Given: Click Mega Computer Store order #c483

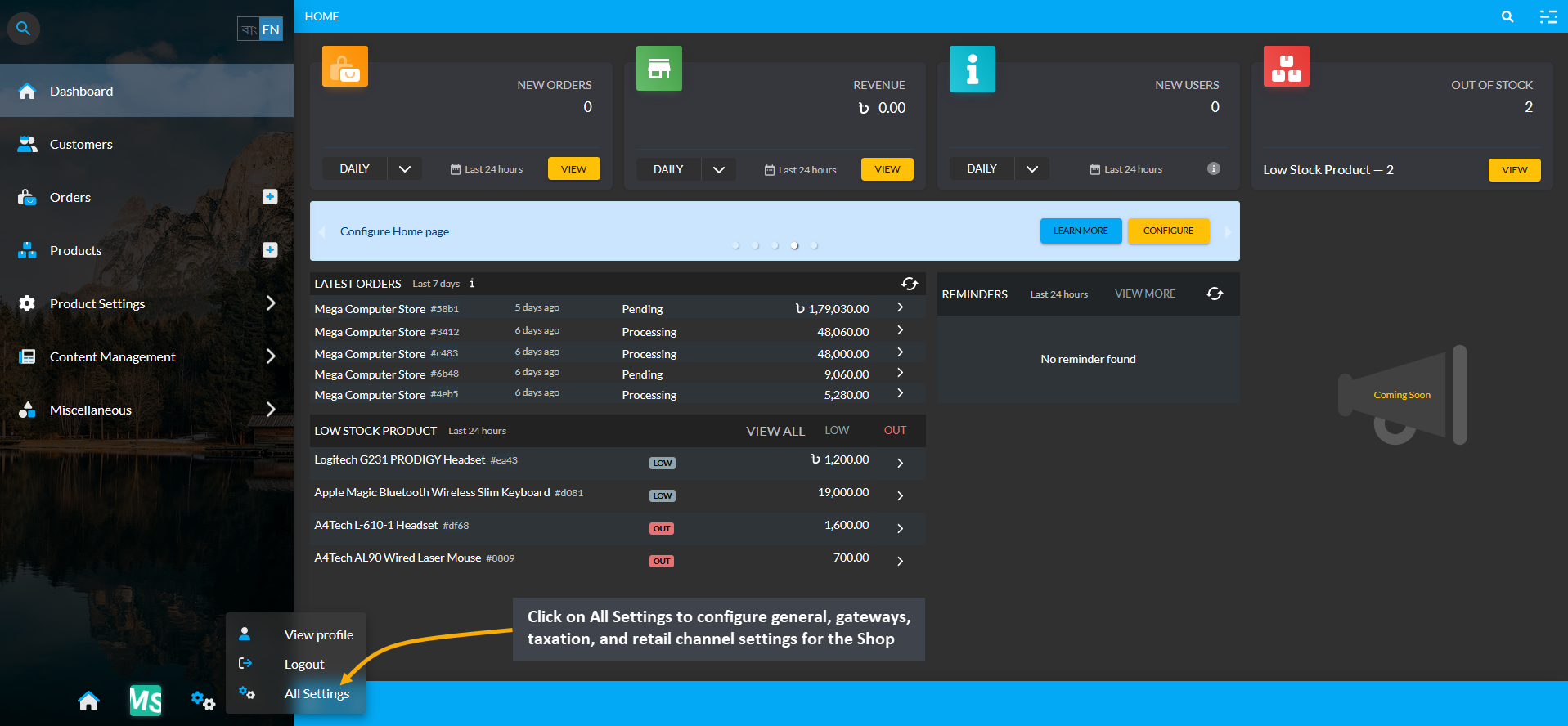Looking at the screenshot, I should point(618,353).
